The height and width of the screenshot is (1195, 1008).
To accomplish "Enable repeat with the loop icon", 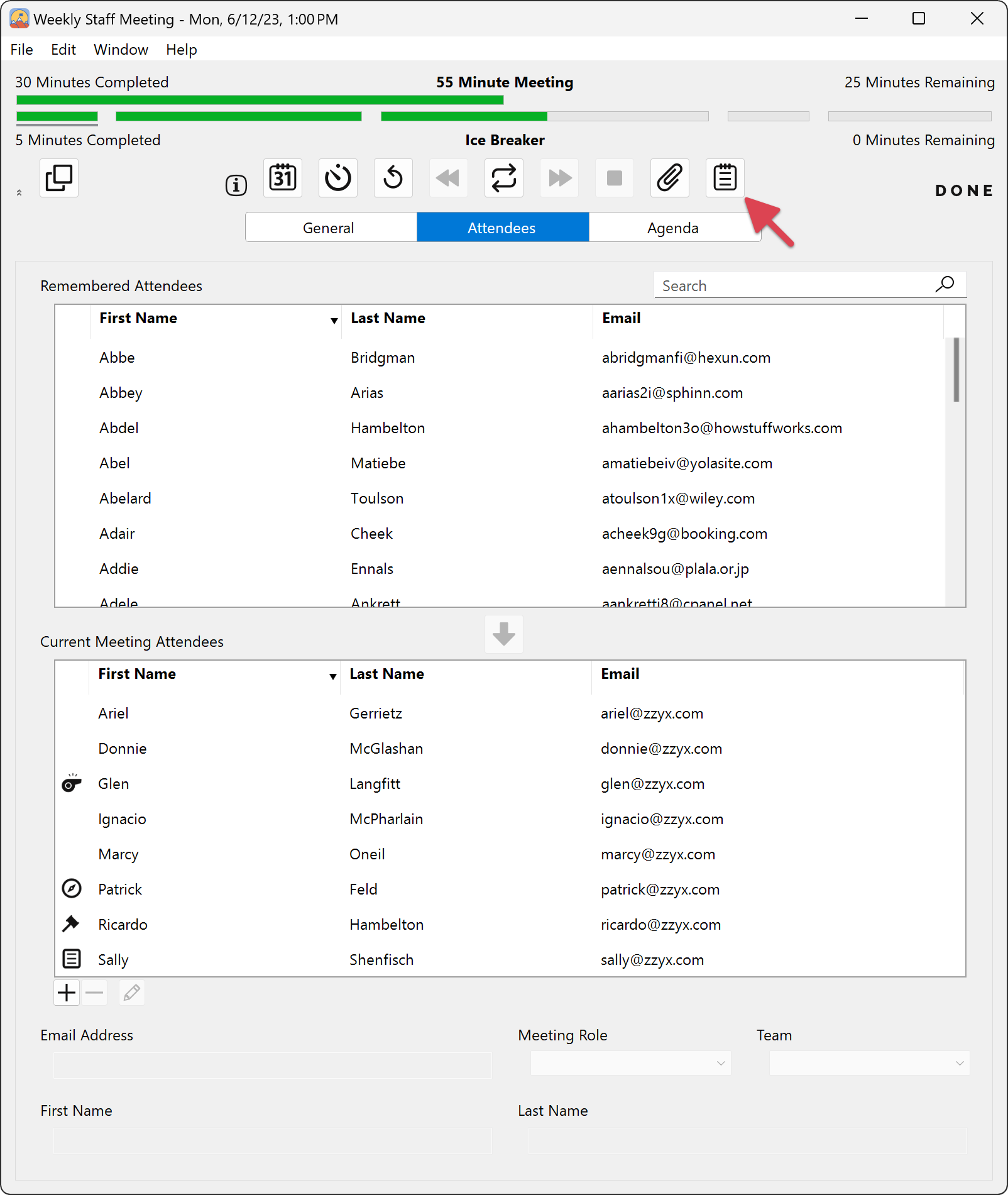I will [503, 178].
